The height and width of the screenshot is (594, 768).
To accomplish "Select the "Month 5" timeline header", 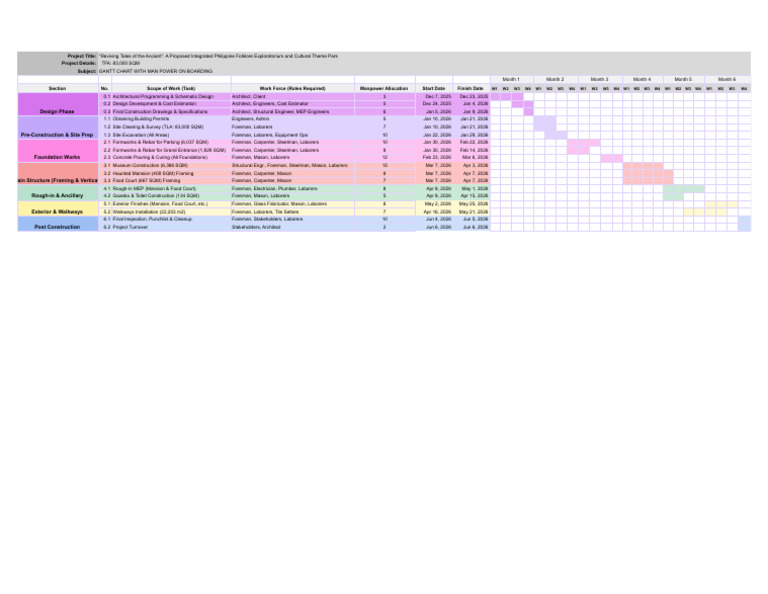I will (684, 79).
